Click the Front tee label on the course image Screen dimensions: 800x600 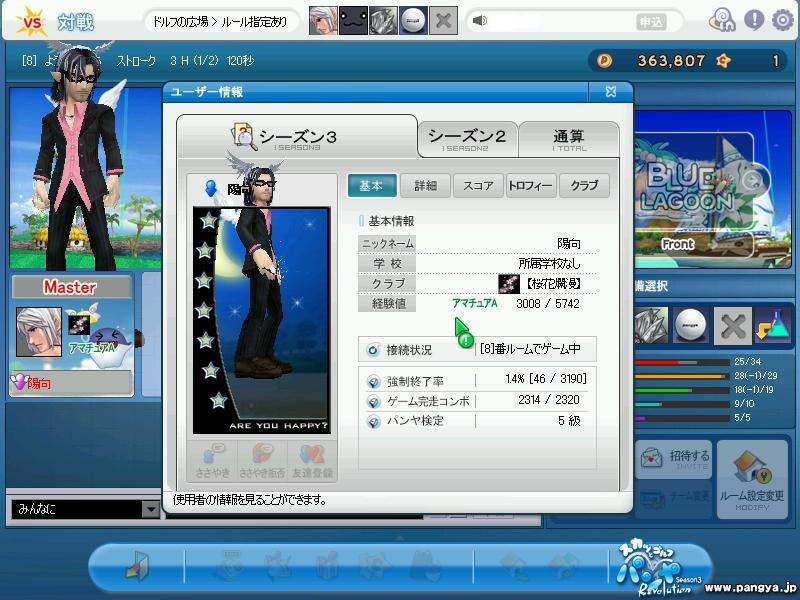pyautogui.click(x=678, y=244)
